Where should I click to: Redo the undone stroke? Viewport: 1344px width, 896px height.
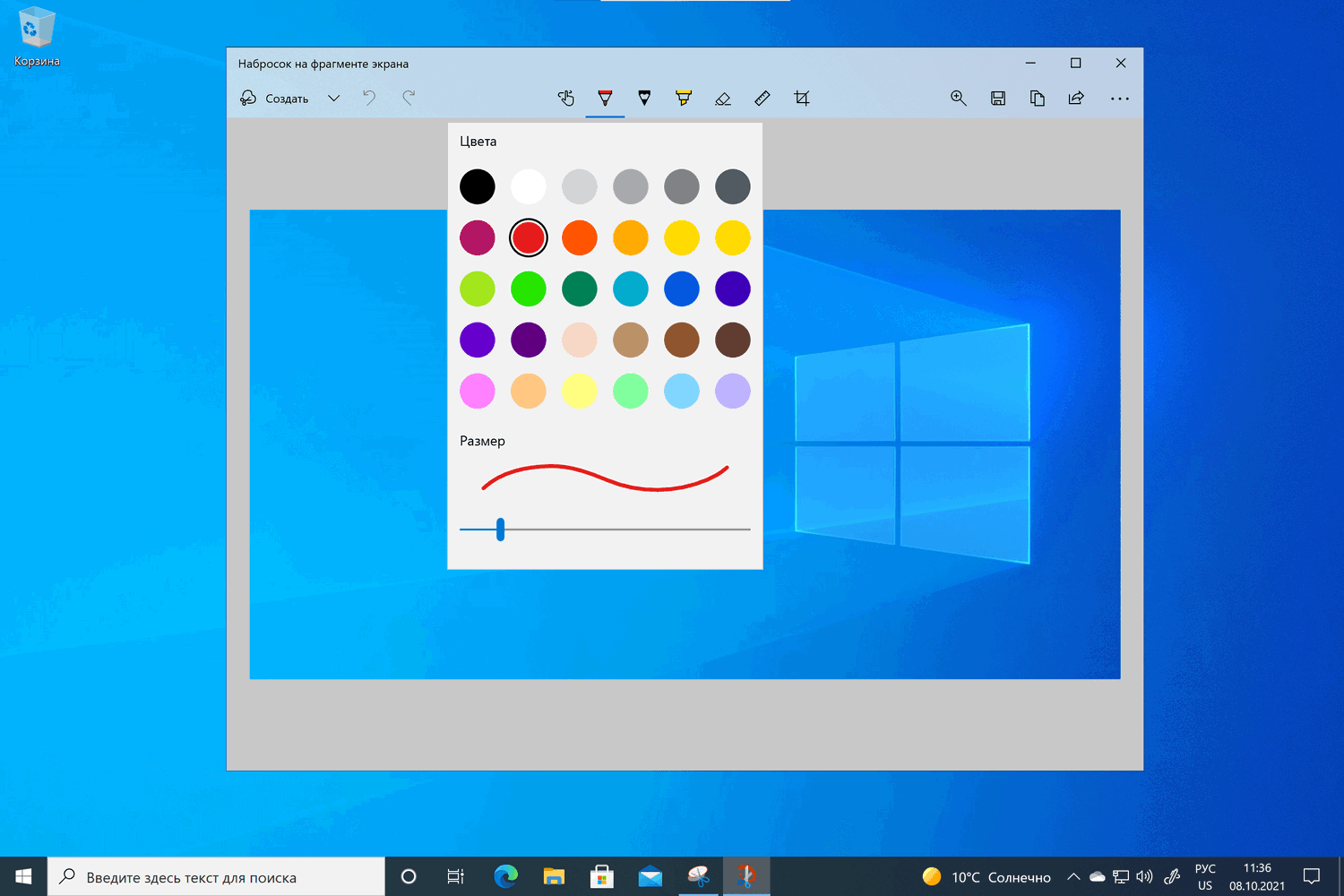click(409, 99)
